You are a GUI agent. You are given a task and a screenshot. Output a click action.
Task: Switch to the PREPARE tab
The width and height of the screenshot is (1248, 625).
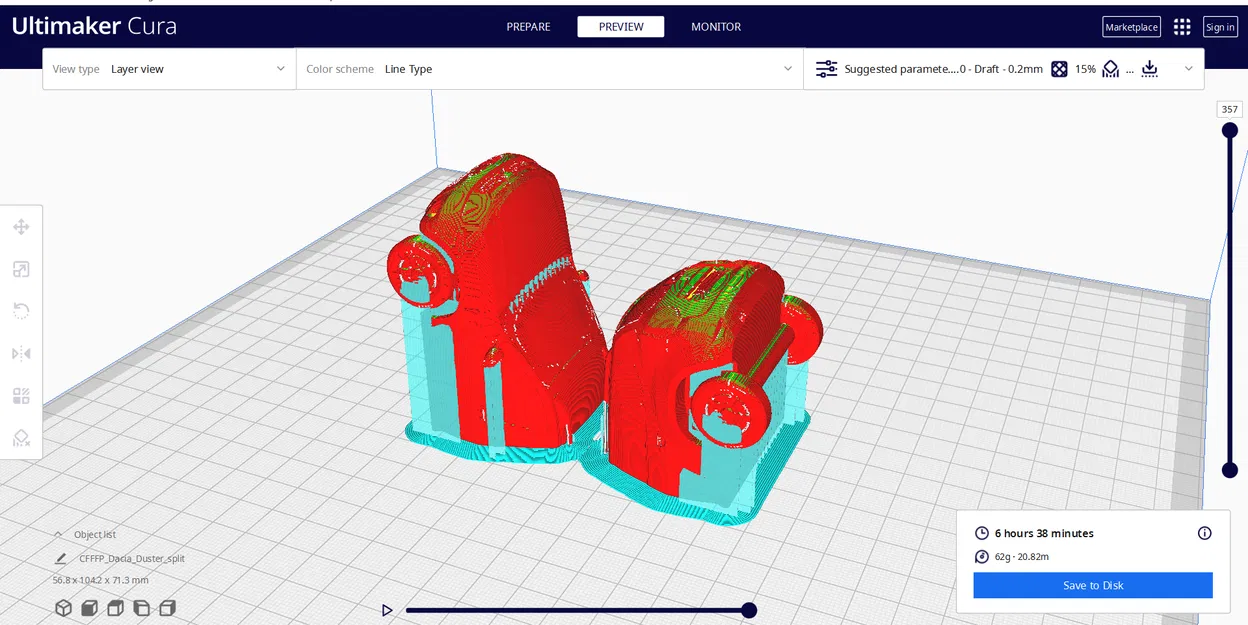tap(528, 27)
